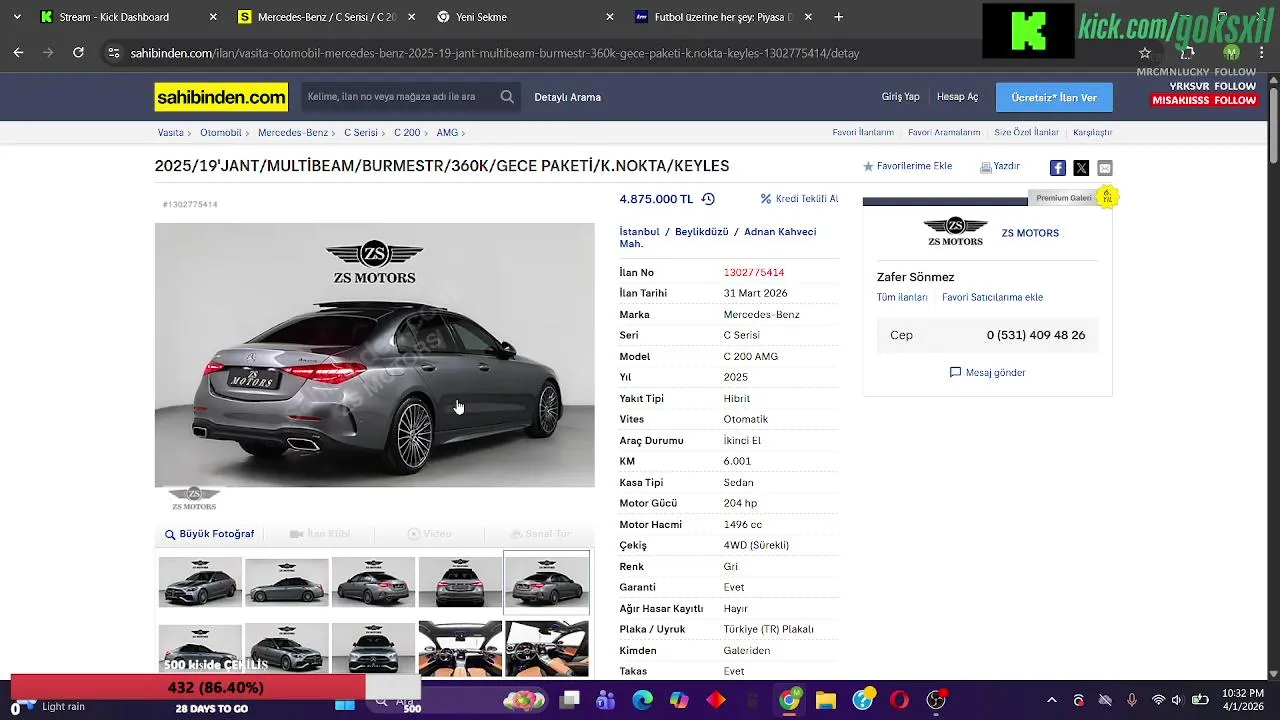
Task: Click Hesap Aç
Action: (x=957, y=97)
